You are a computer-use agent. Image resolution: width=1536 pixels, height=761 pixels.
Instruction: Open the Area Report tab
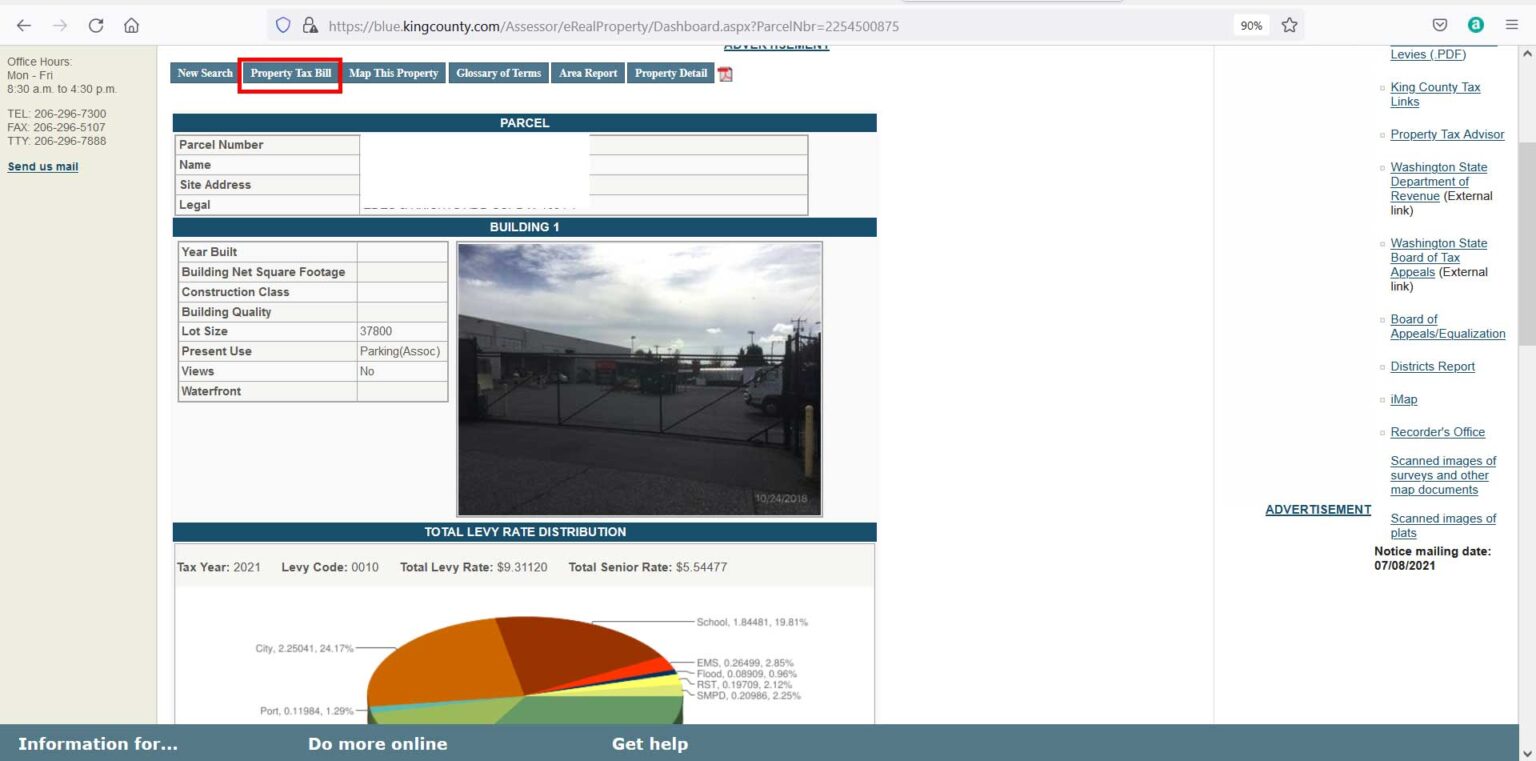click(588, 74)
